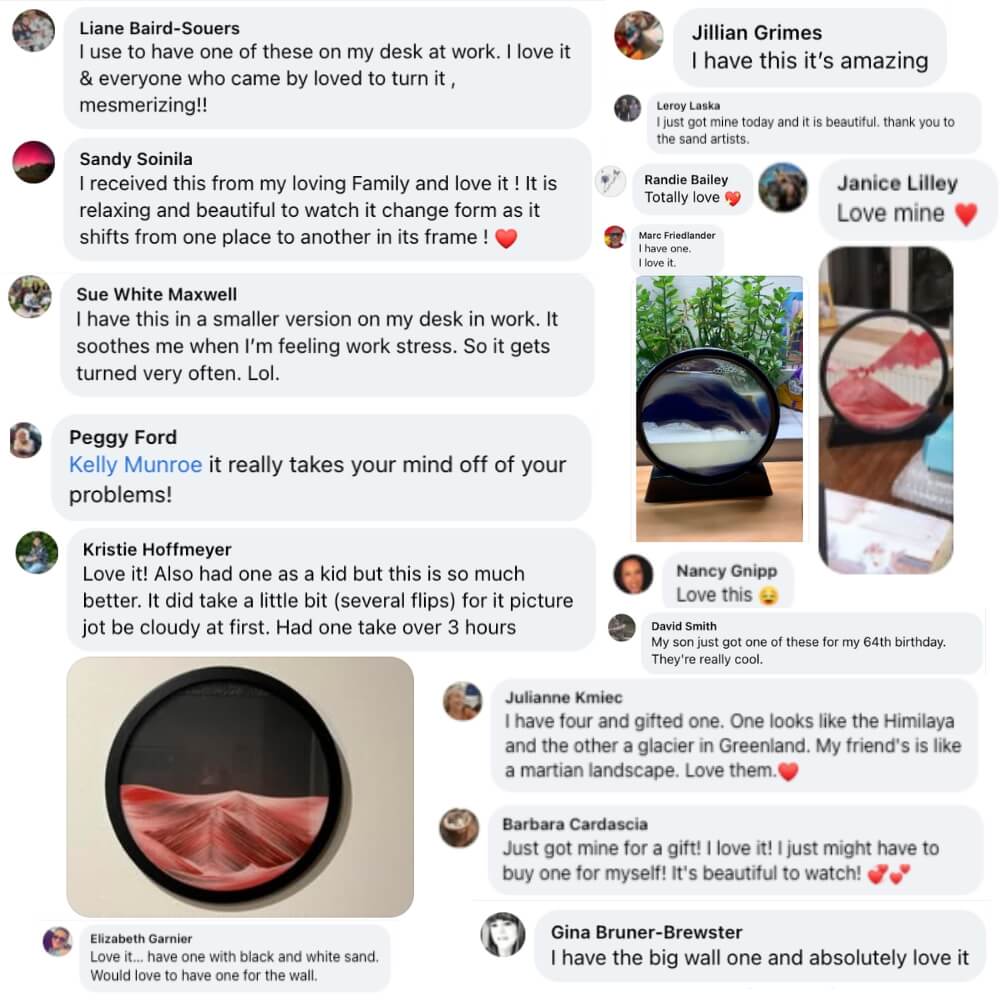Screen dimensions: 1000x1000
Task: Open the blue sand art photo from Marc
Action: [x=719, y=409]
